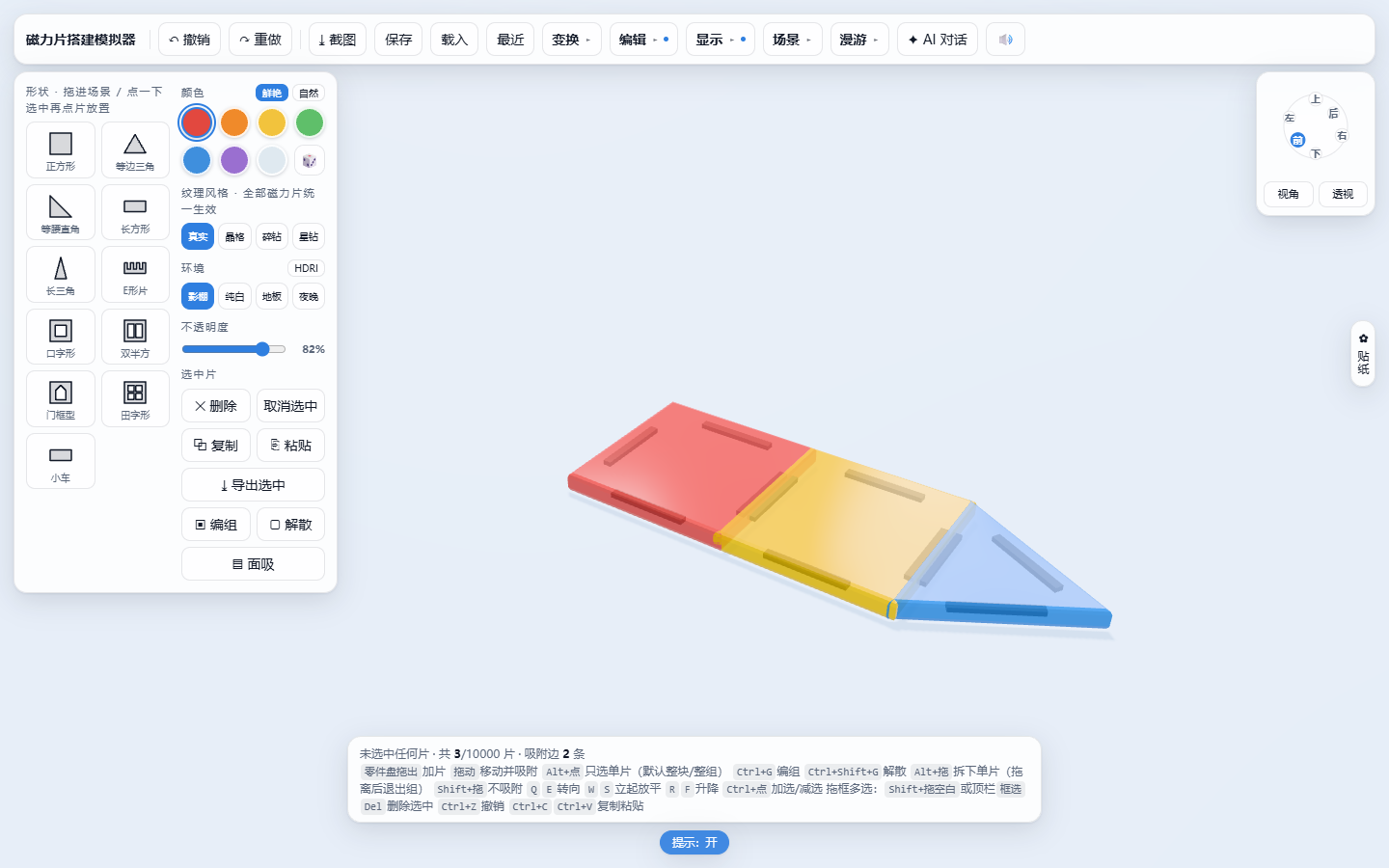The image size is (1389, 868).
Task: Pick the 正方形 square tile shape
Action: tap(61, 150)
